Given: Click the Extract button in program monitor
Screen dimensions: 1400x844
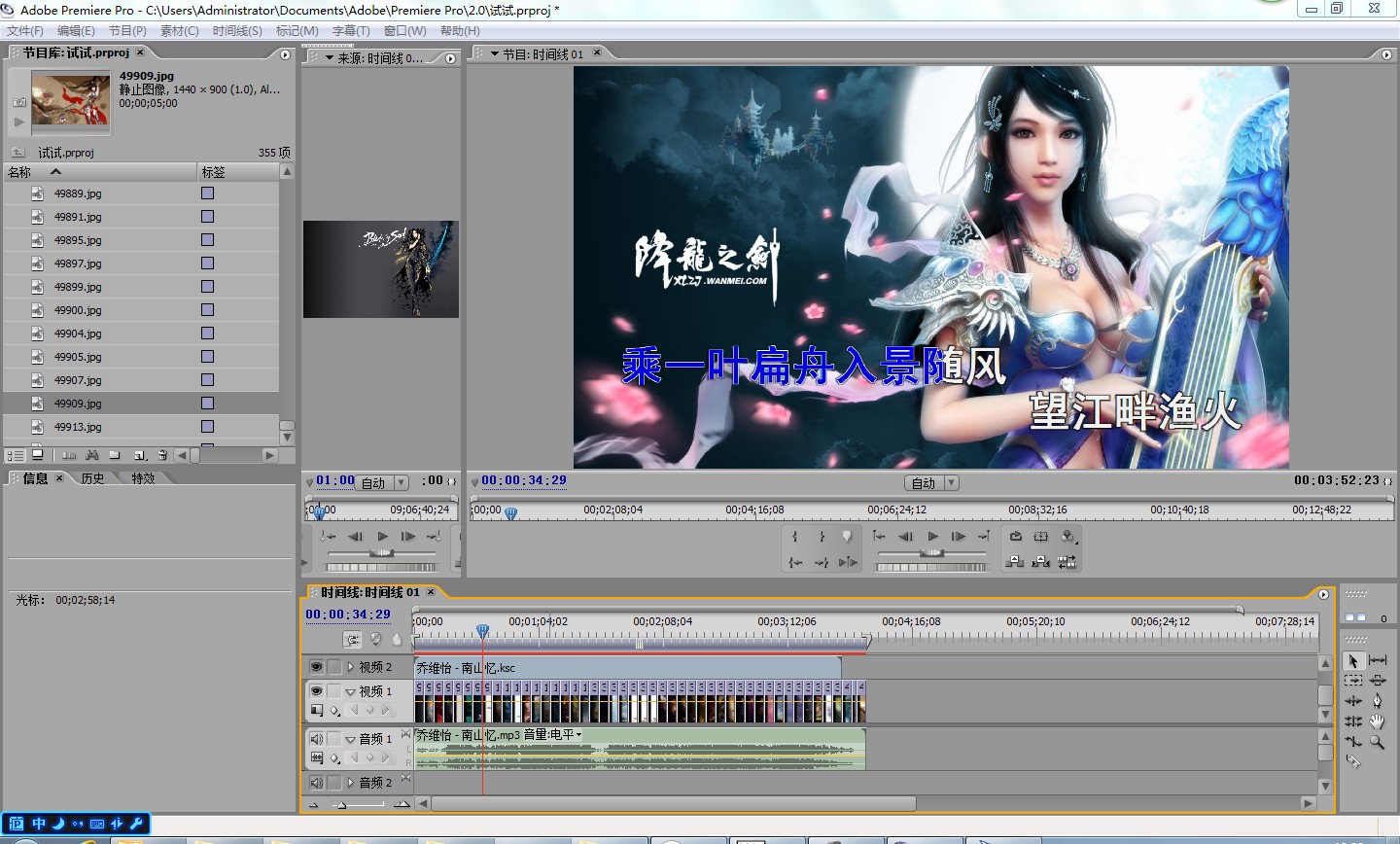Looking at the screenshot, I should (x=1040, y=562).
